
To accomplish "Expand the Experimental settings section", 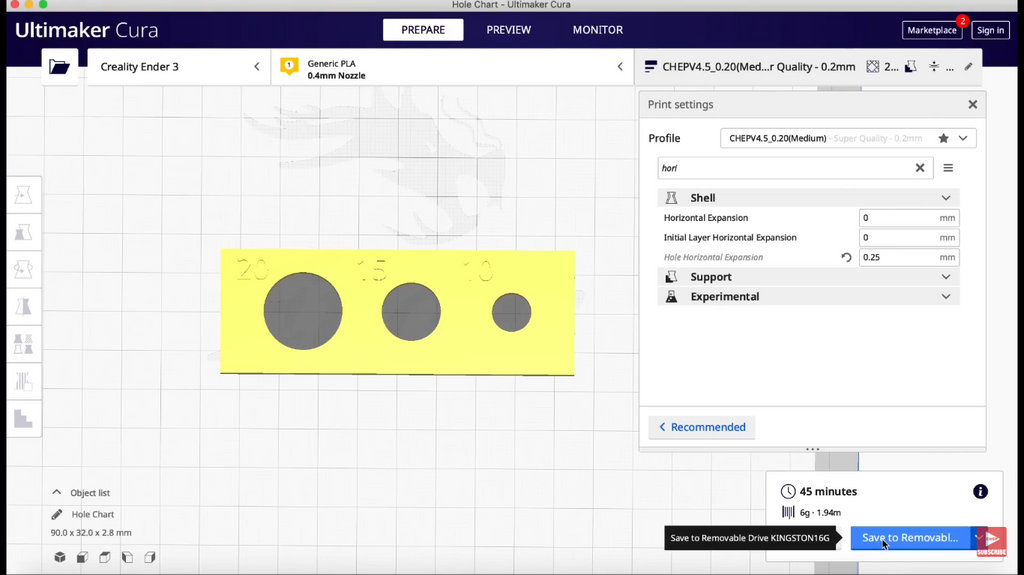I will click(x=946, y=297).
